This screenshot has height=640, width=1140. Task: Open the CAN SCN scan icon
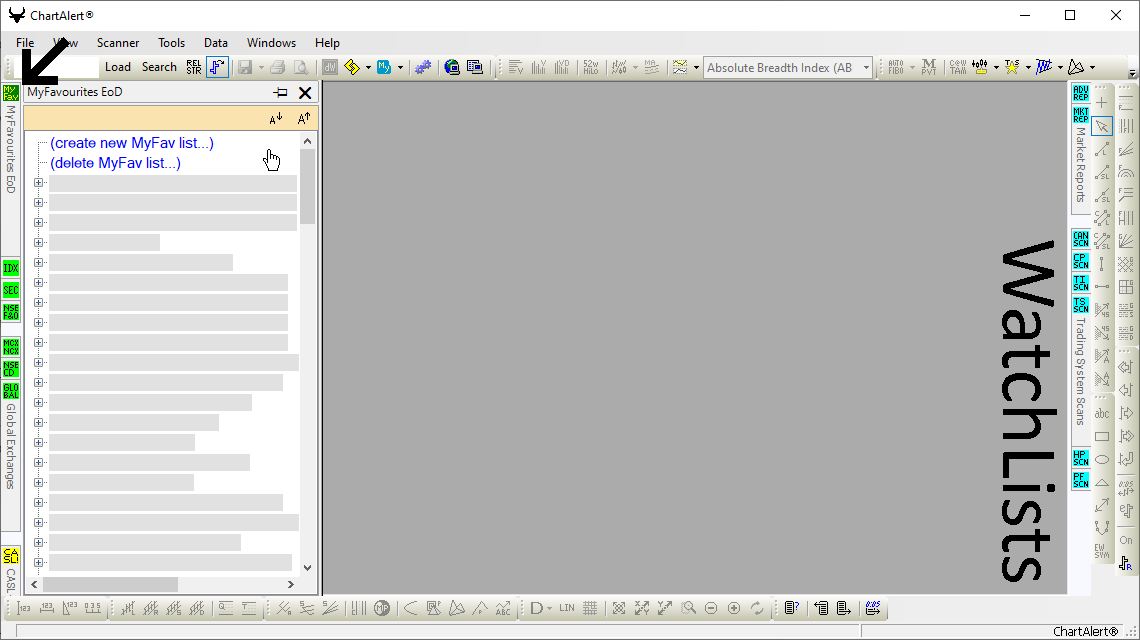(1081, 239)
